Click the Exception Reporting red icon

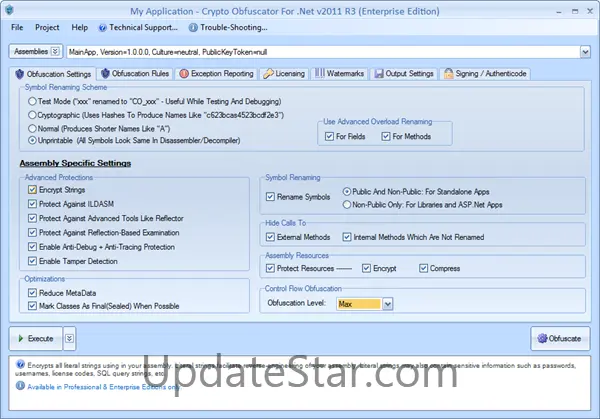coord(184,73)
